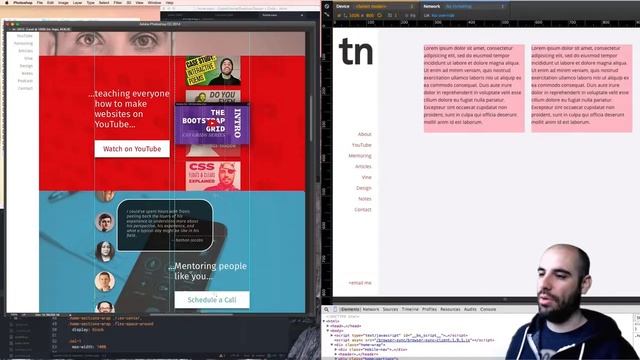Click the Case Study Interactive Forms thumbnail
Viewport: 640px width, 360px height.
tap(213, 71)
